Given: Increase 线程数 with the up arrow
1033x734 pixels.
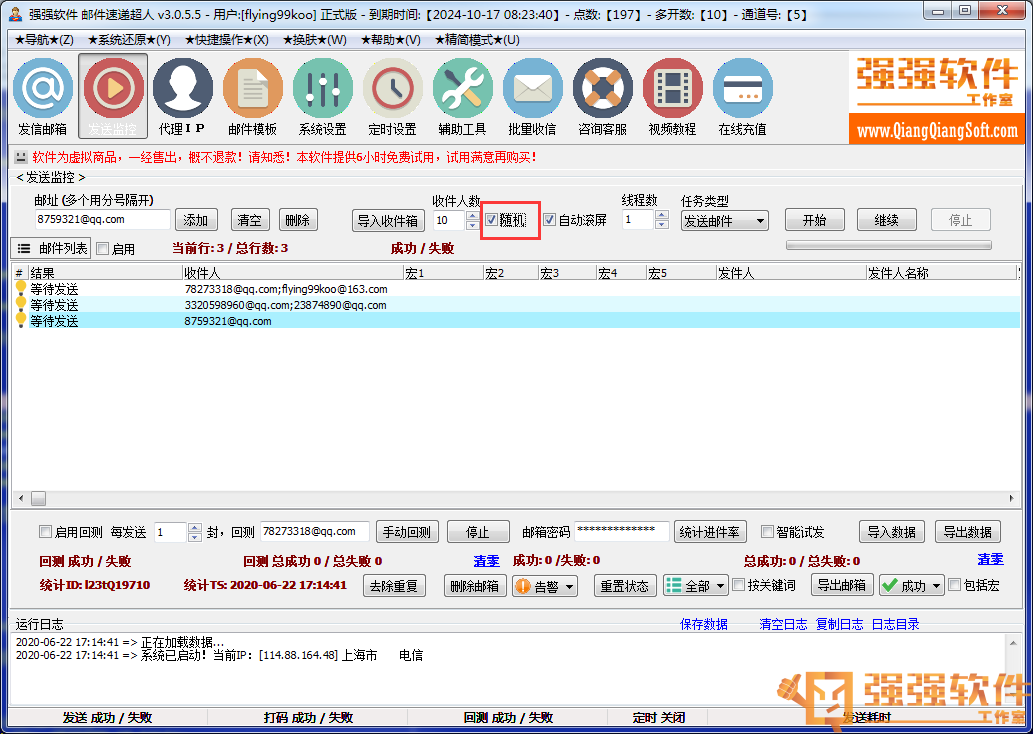Looking at the screenshot, I should (x=662, y=215).
